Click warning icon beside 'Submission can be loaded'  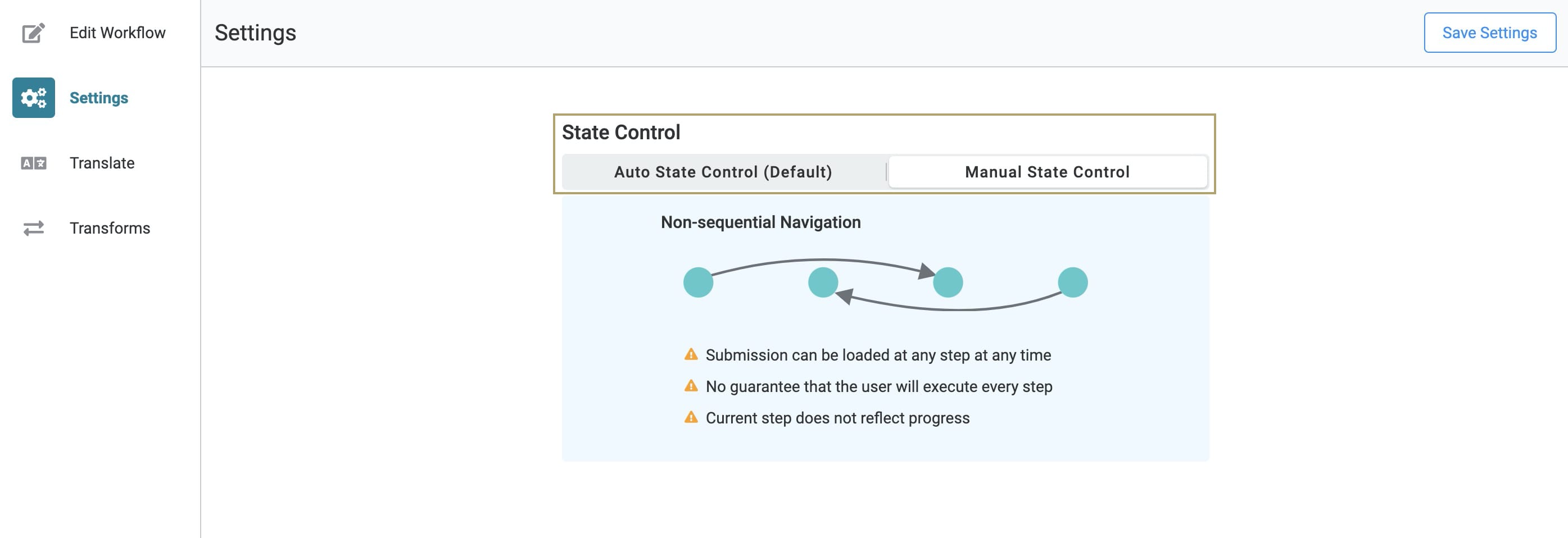691,354
